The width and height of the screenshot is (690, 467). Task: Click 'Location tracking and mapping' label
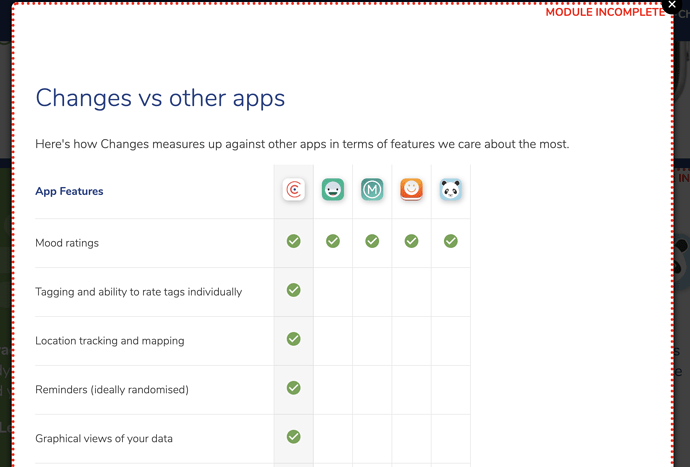[110, 341]
